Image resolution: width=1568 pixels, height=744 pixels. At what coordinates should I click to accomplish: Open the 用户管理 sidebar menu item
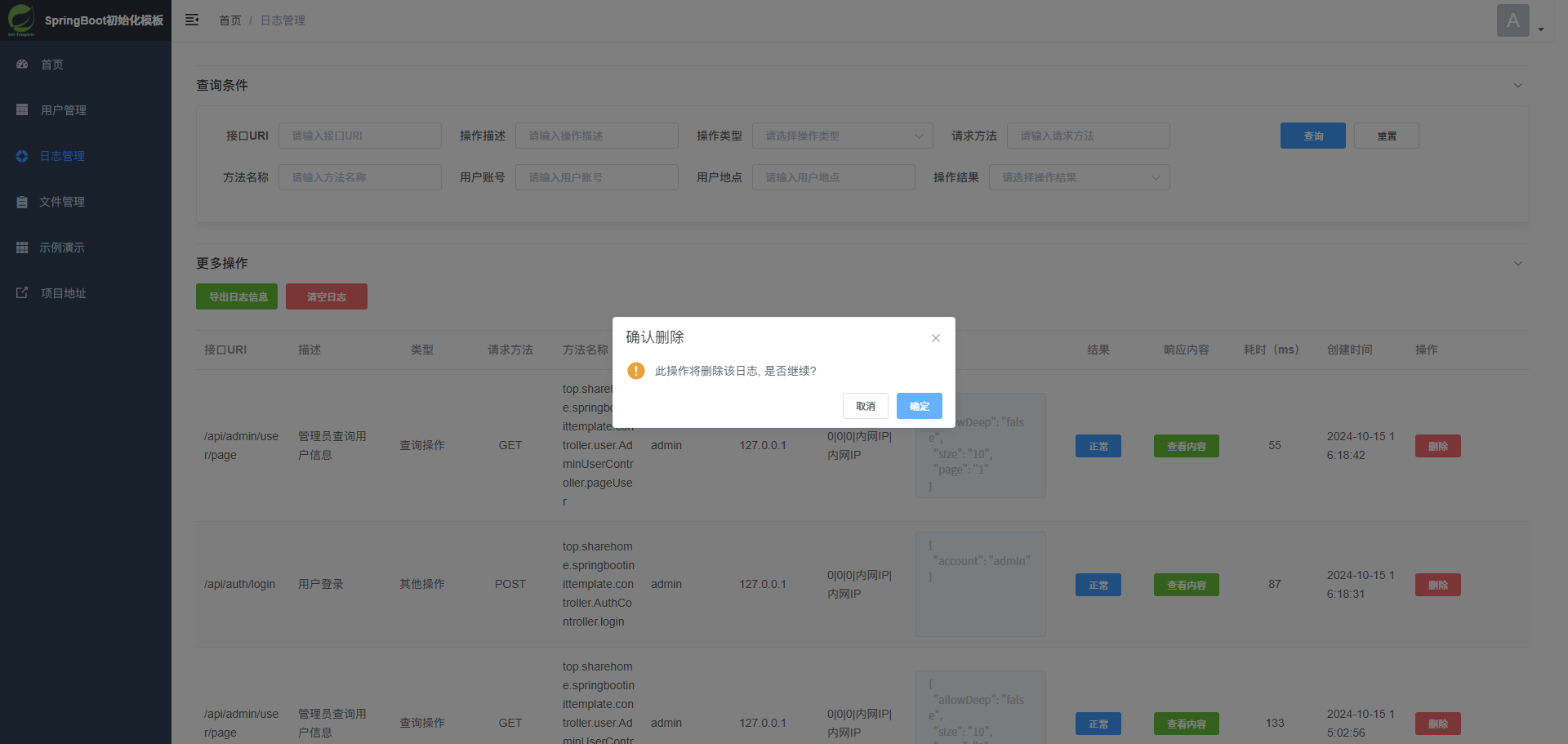coord(86,109)
